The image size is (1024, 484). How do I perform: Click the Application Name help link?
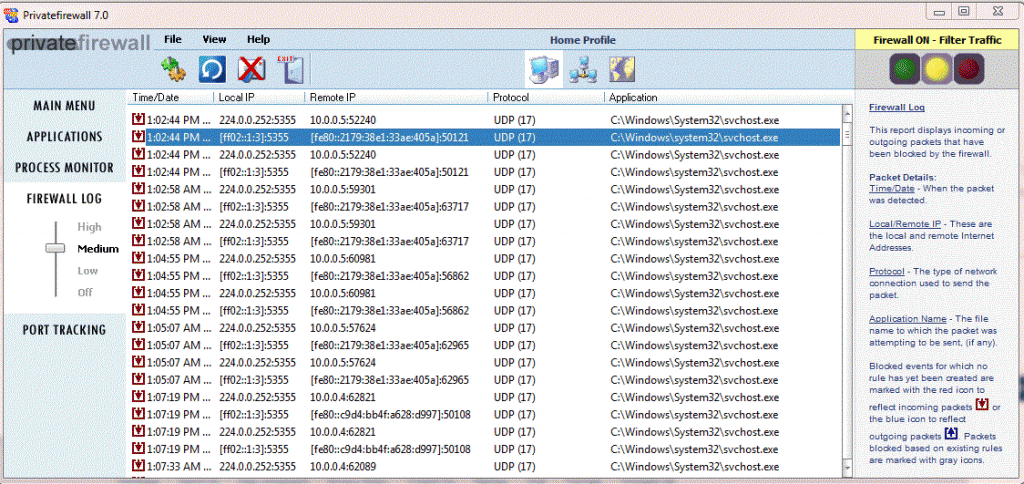(x=907, y=319)
